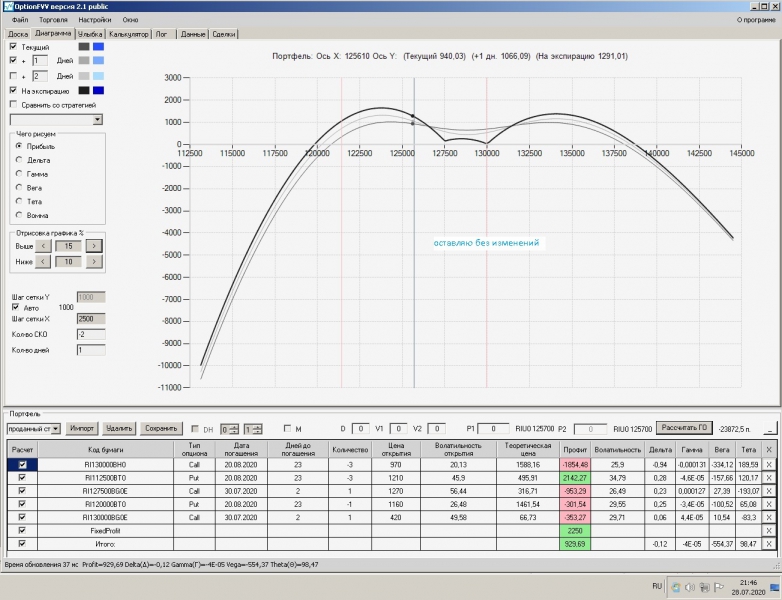This screenshot has width=782, height=600.
Task: Expand the 'проданный ст' portfolio dropdown
Action: coord(56,429)
